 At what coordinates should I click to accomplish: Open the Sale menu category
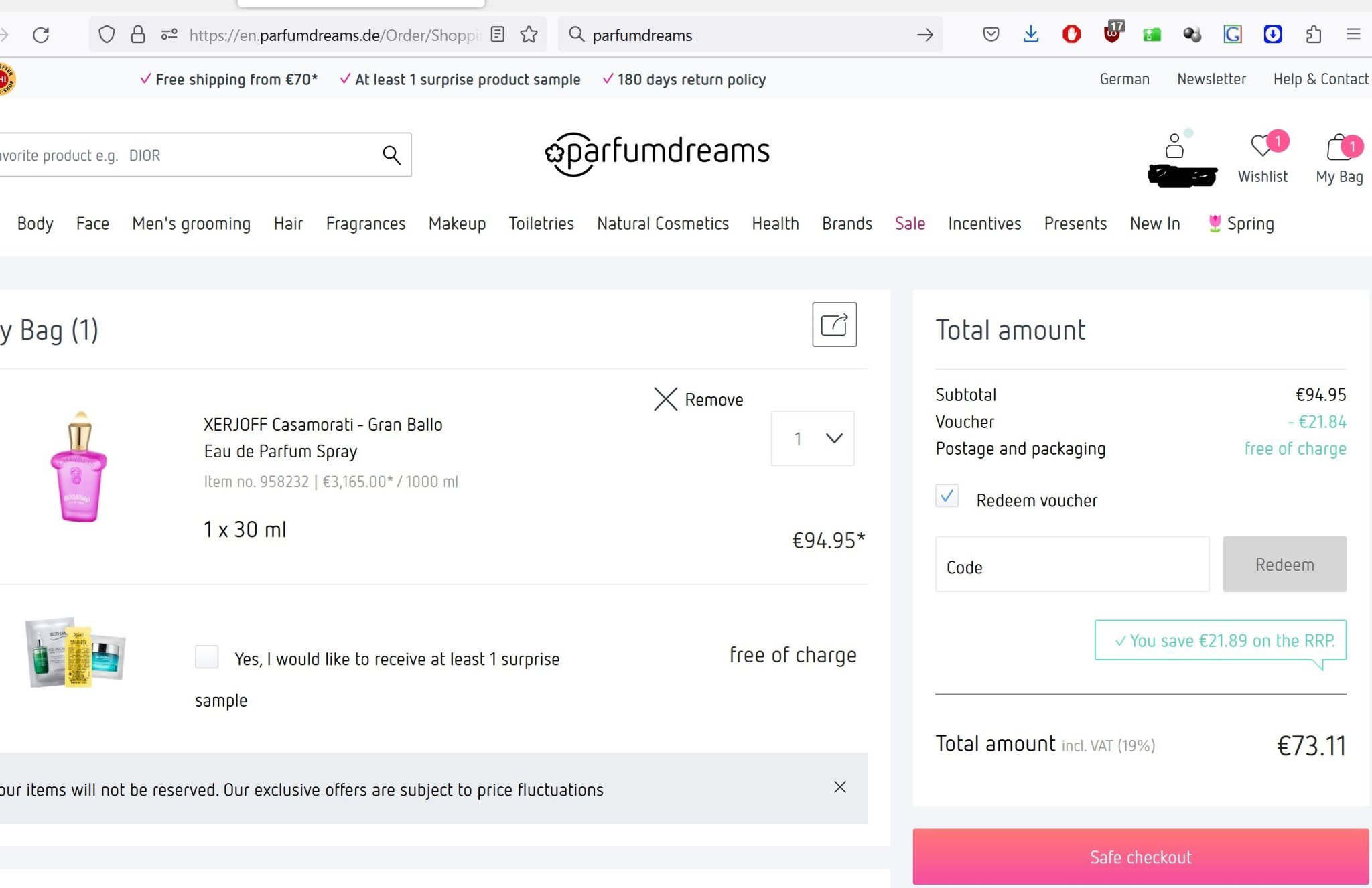tap(910, 224)
